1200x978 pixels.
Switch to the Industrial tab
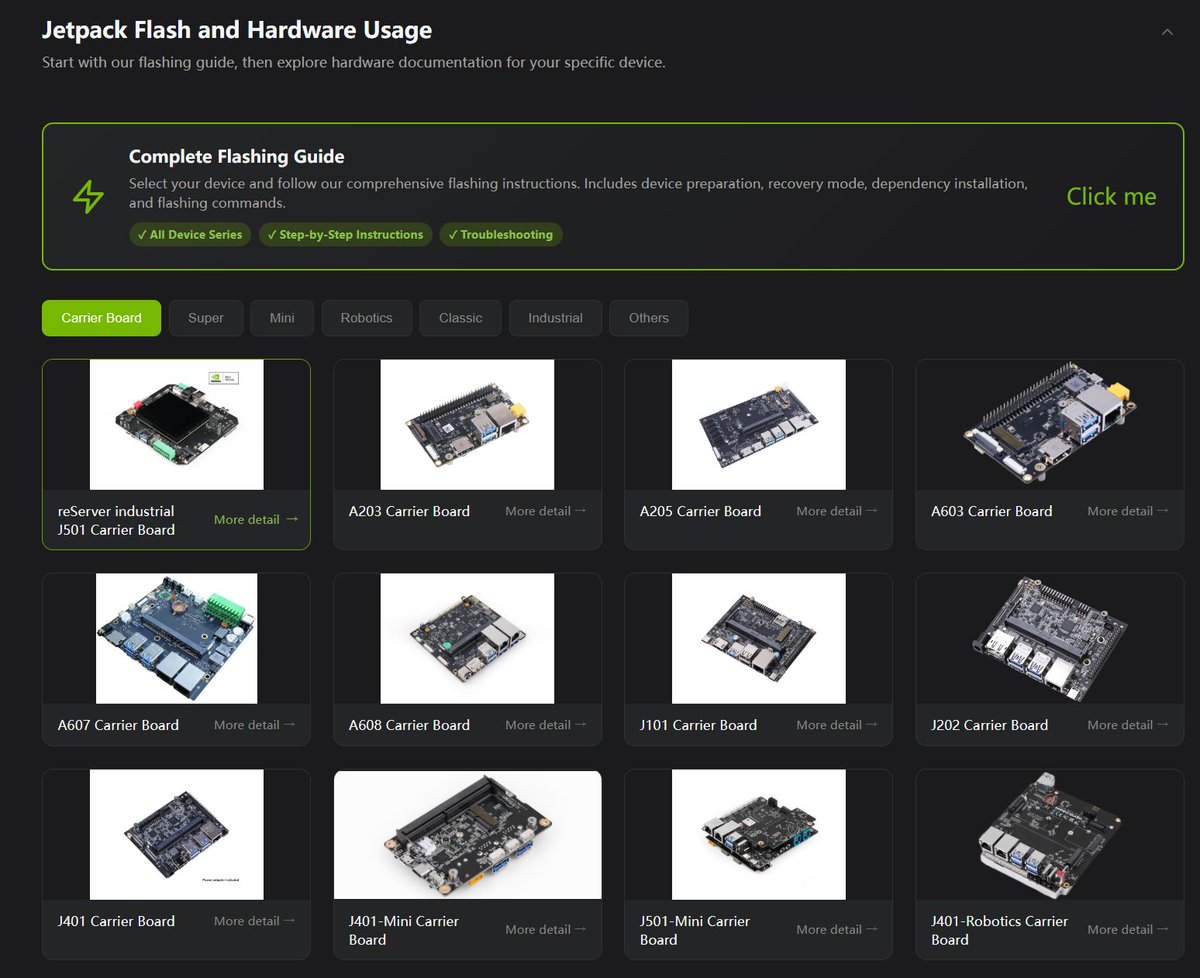click(x=555, y=318)
